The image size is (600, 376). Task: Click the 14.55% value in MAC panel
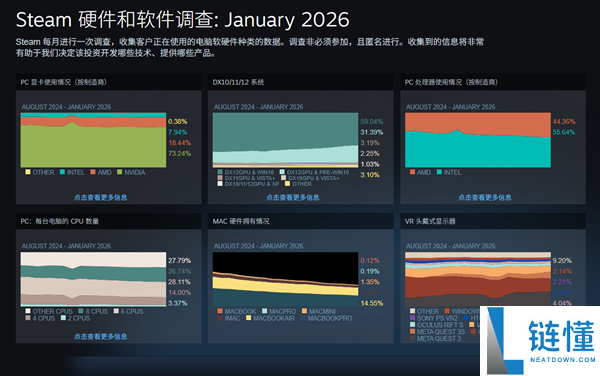tap(372, 303)
